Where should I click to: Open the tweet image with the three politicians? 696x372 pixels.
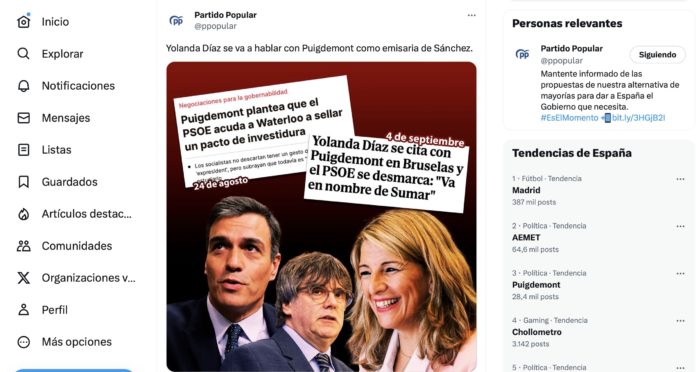pos(321,217)
